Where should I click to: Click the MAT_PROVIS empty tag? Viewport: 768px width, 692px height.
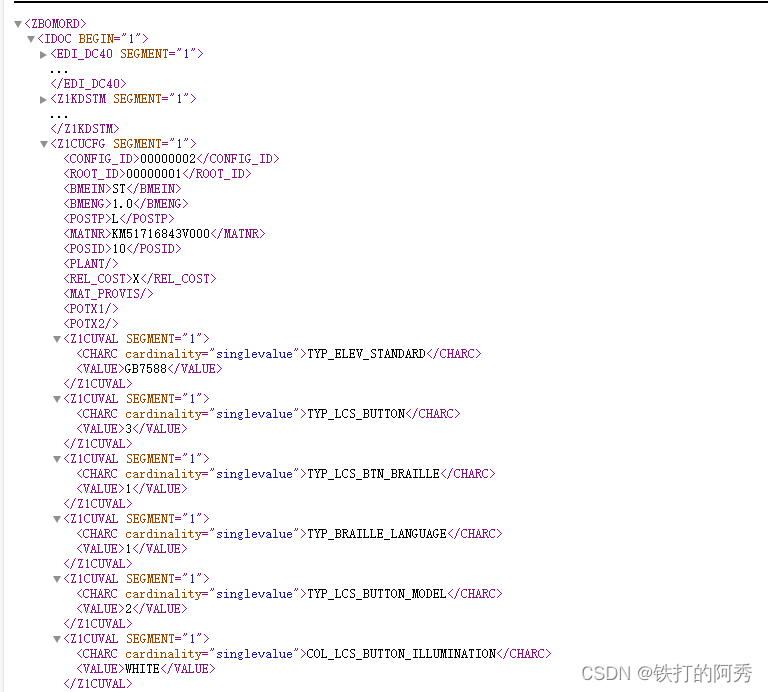[x=108, y=294]
